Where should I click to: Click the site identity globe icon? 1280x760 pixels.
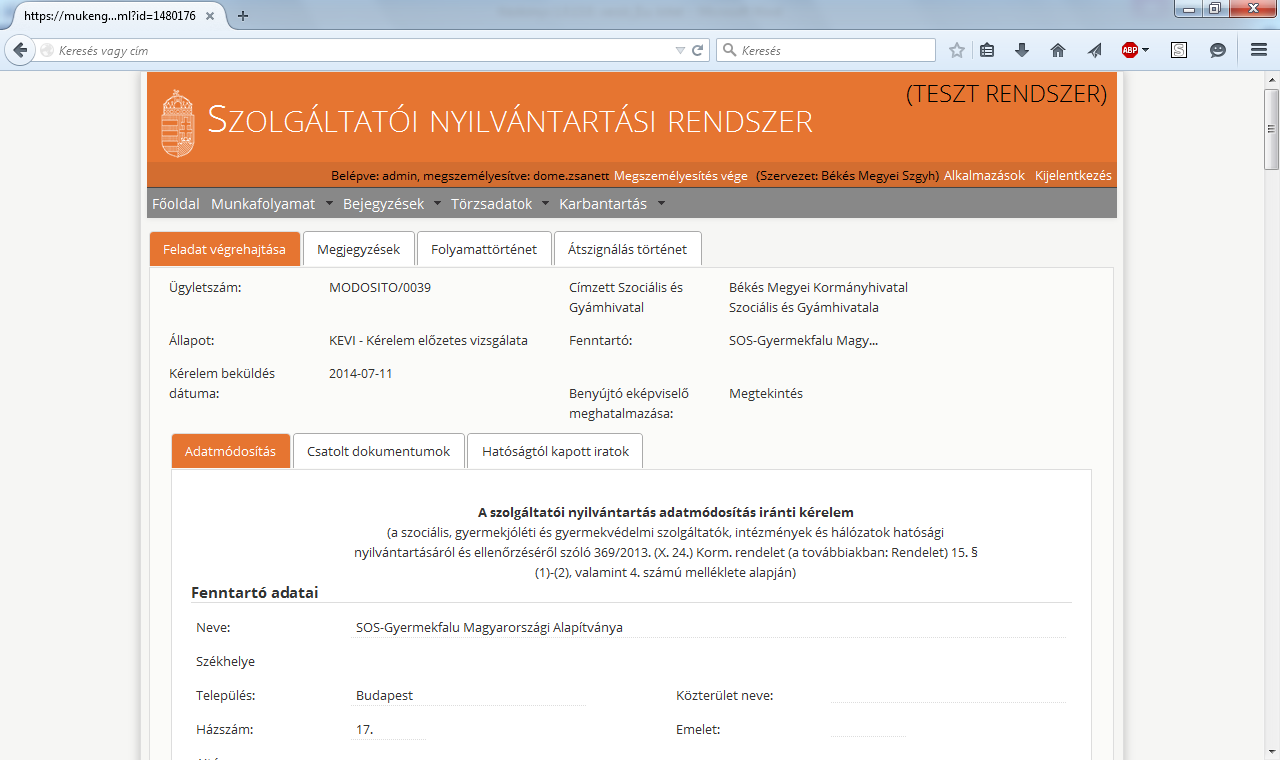[x=46, y=50]
